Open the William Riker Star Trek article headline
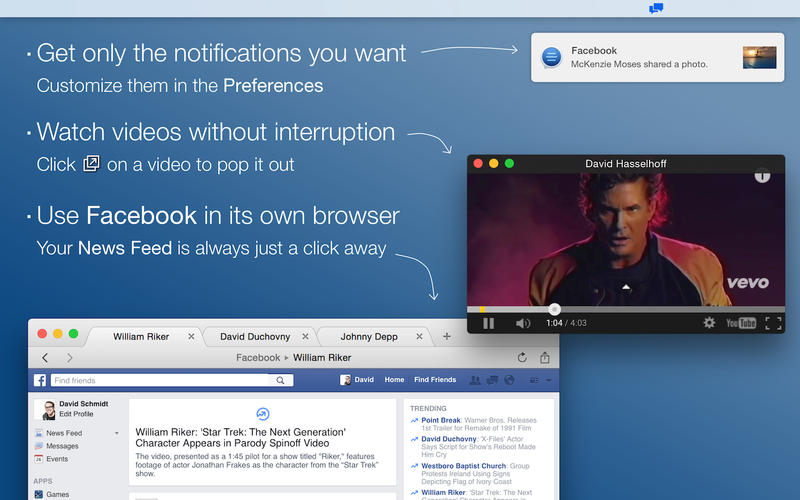The height and width of the screenshot is (500, 800). click(x=240, y=438)
